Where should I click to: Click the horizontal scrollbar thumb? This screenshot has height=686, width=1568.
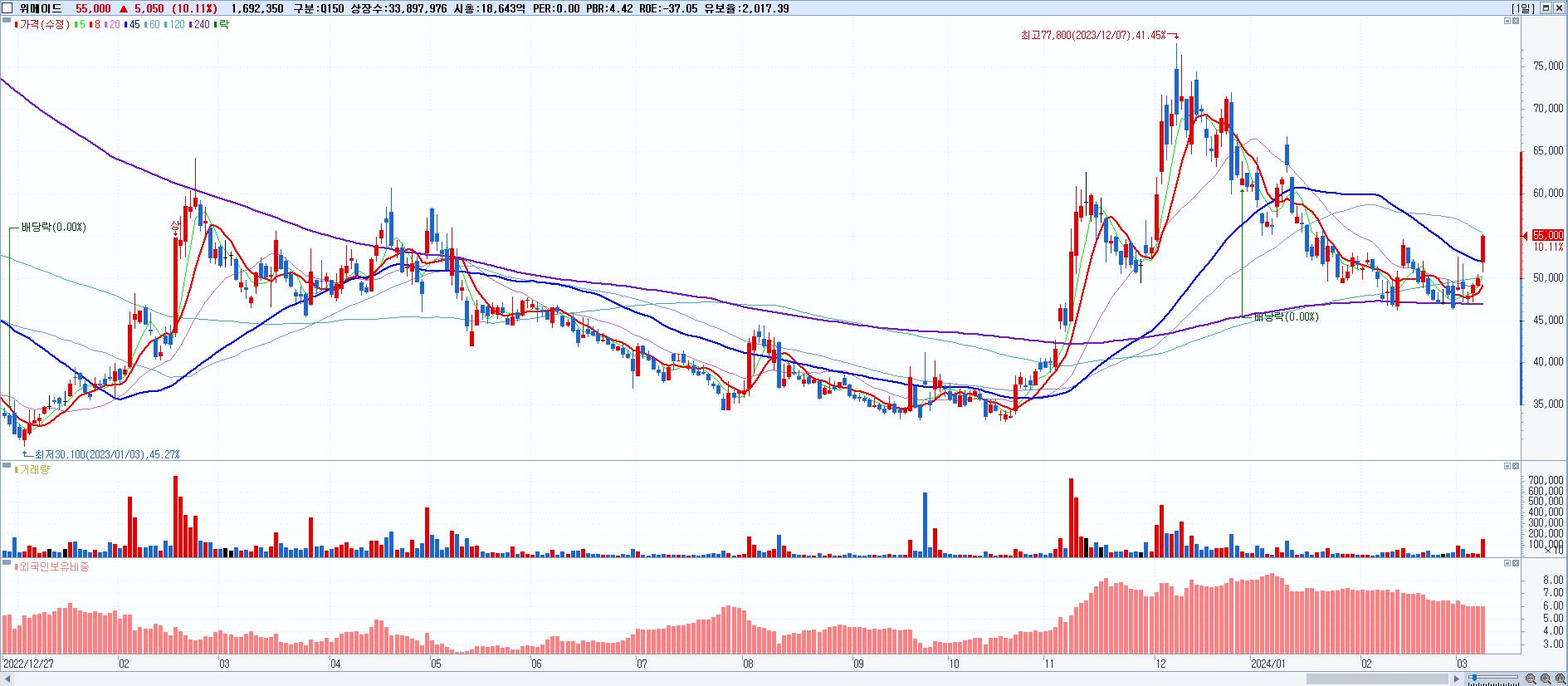coord(1378,679)
